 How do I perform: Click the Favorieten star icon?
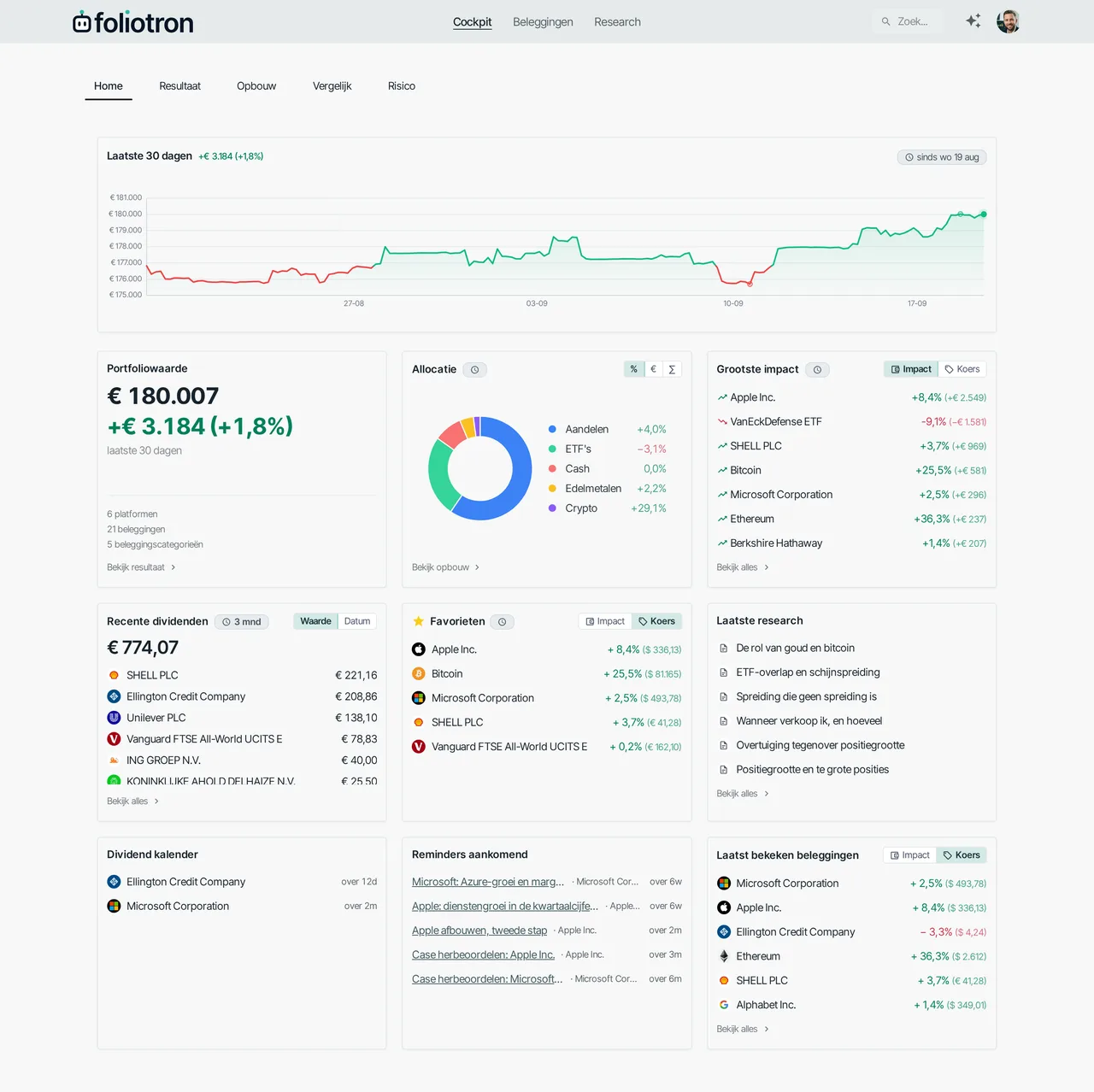click(419, 621)
